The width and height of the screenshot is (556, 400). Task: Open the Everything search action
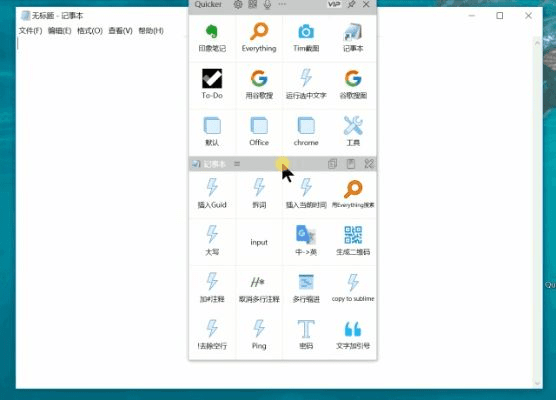pyautogui.click(x=259, y=38)
